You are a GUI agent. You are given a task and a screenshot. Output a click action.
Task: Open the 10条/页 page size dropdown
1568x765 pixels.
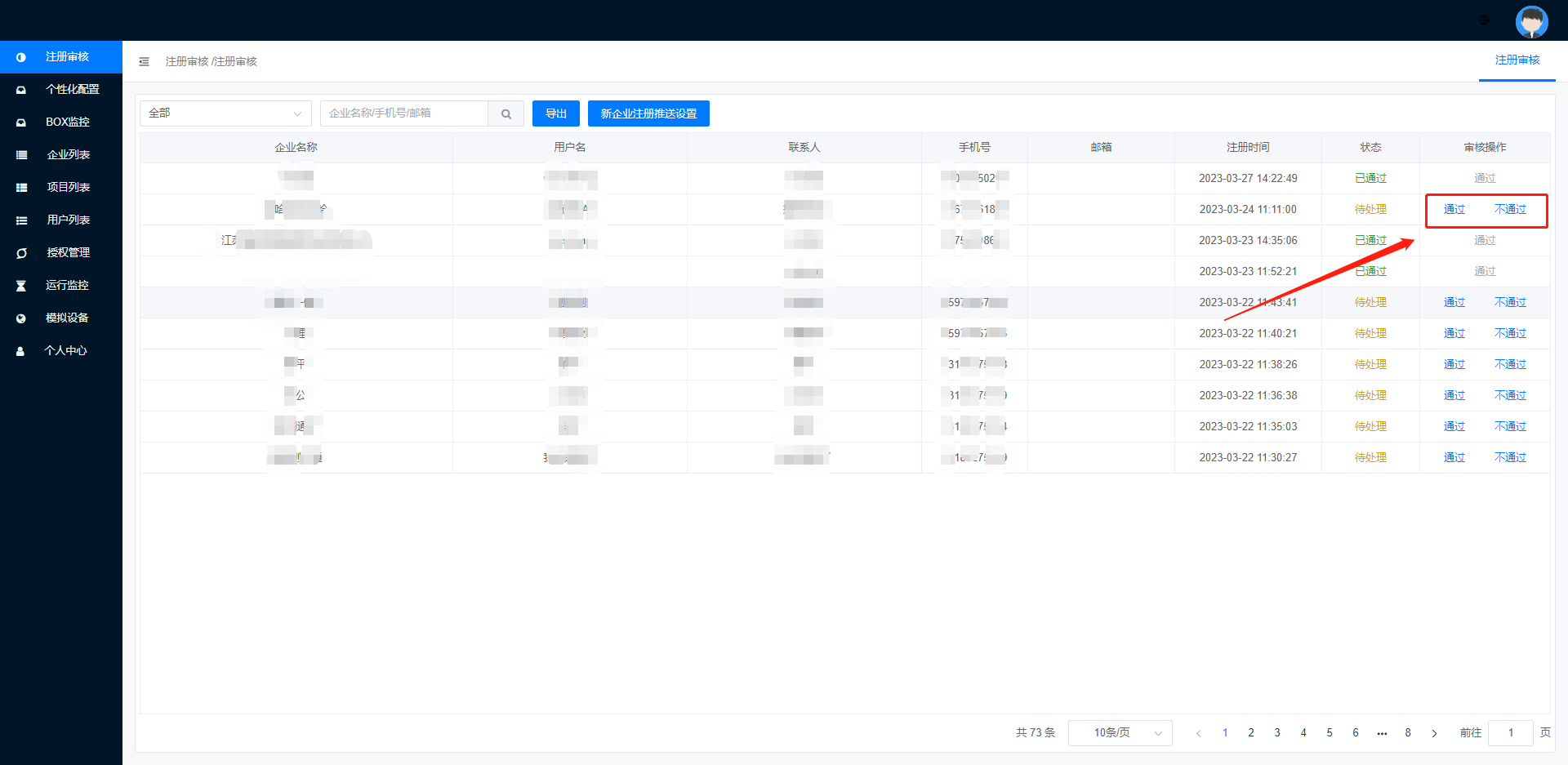[x=1120, y=733]
